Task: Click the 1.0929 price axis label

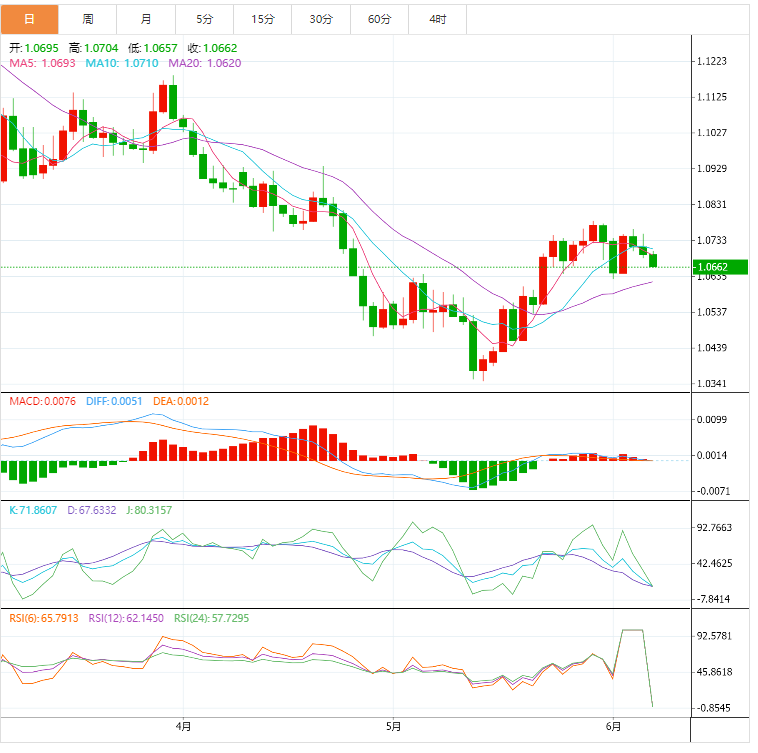Action: [x=712, y=169]
